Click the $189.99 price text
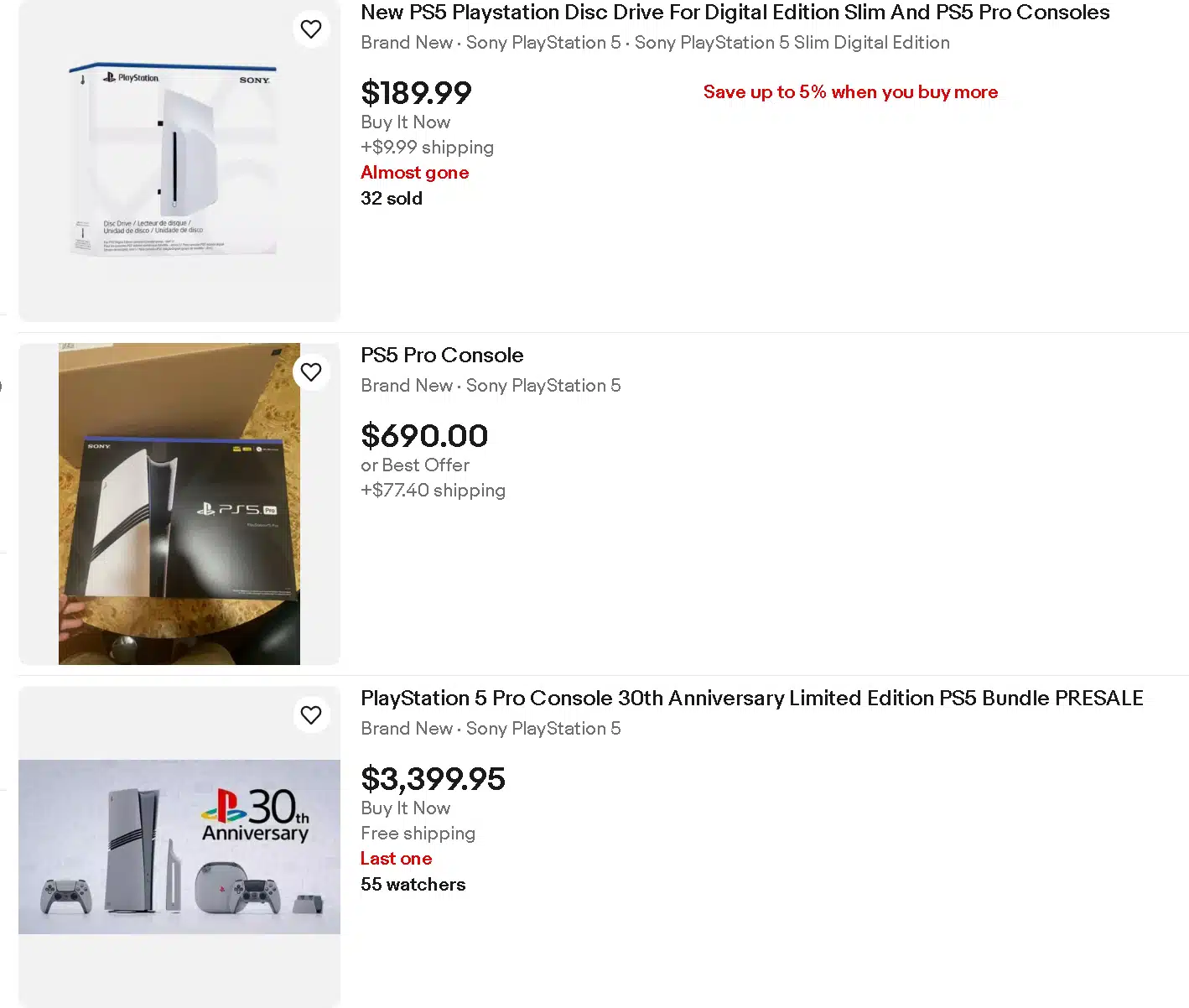 (x=416, y=93)
